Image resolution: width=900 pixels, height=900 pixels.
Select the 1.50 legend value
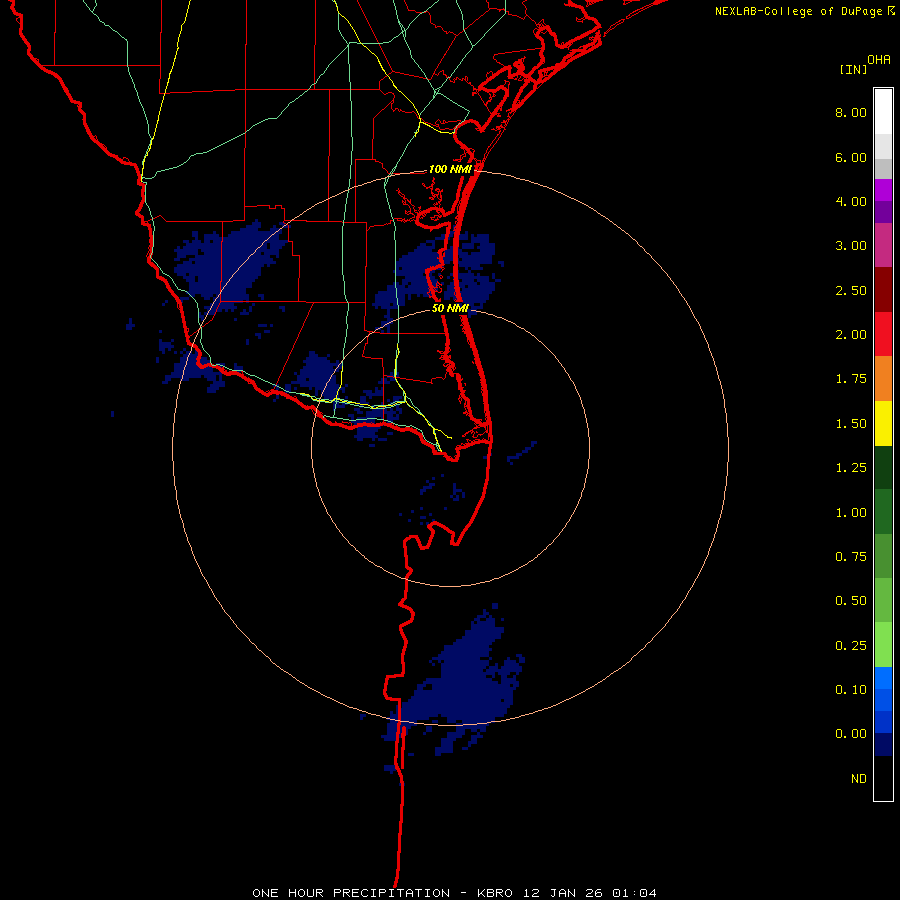pos(851,424)
